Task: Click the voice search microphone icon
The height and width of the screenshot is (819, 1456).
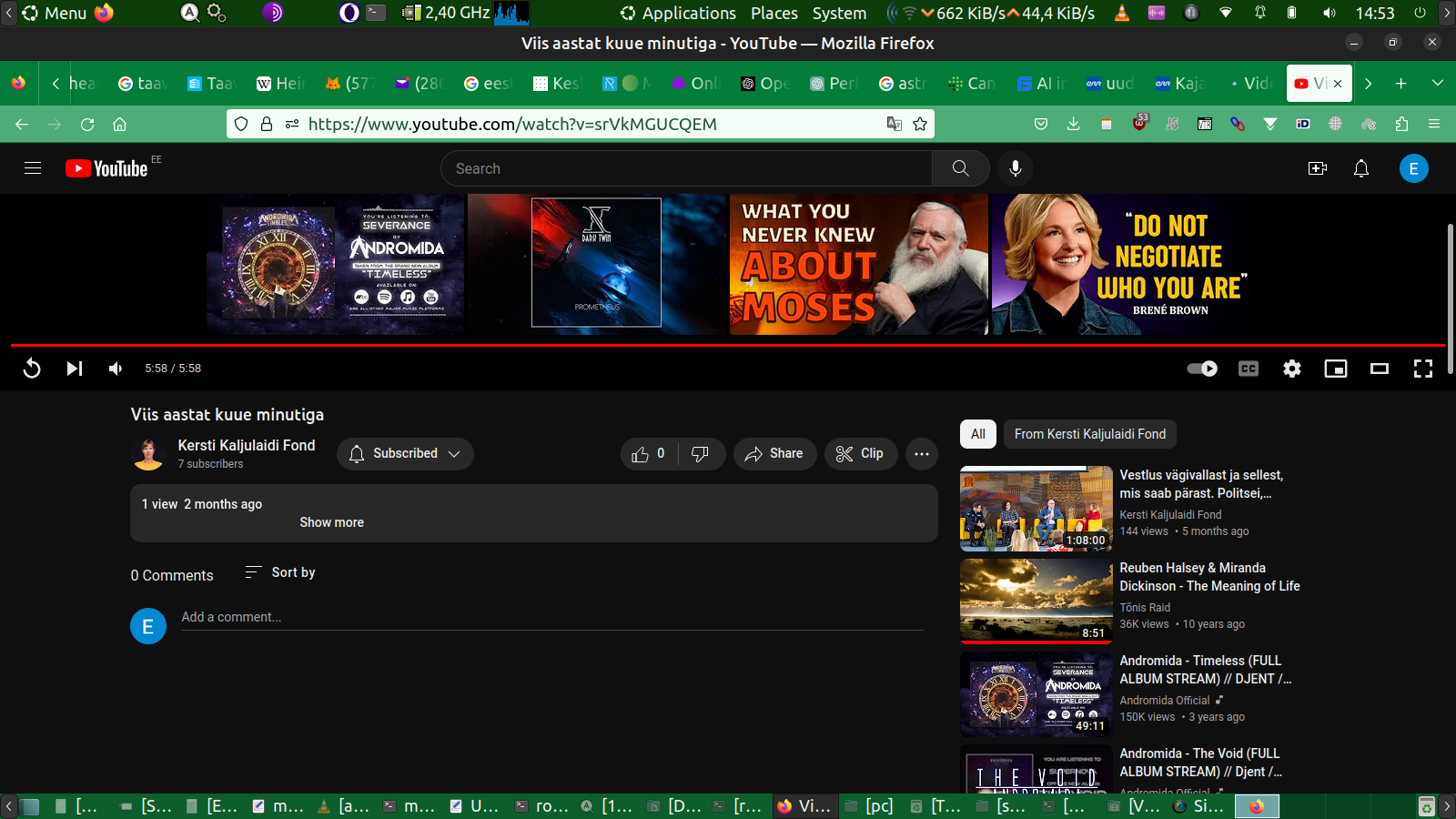Action: 1015,168
